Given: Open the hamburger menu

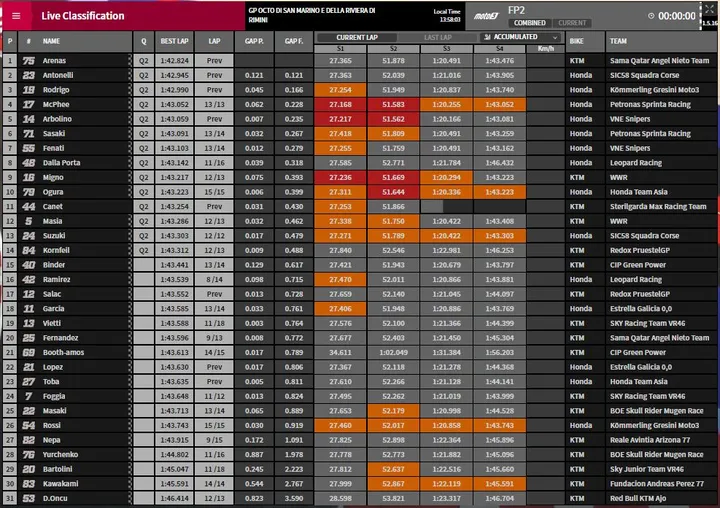Looking at the screenshot, I should (16, 16).
